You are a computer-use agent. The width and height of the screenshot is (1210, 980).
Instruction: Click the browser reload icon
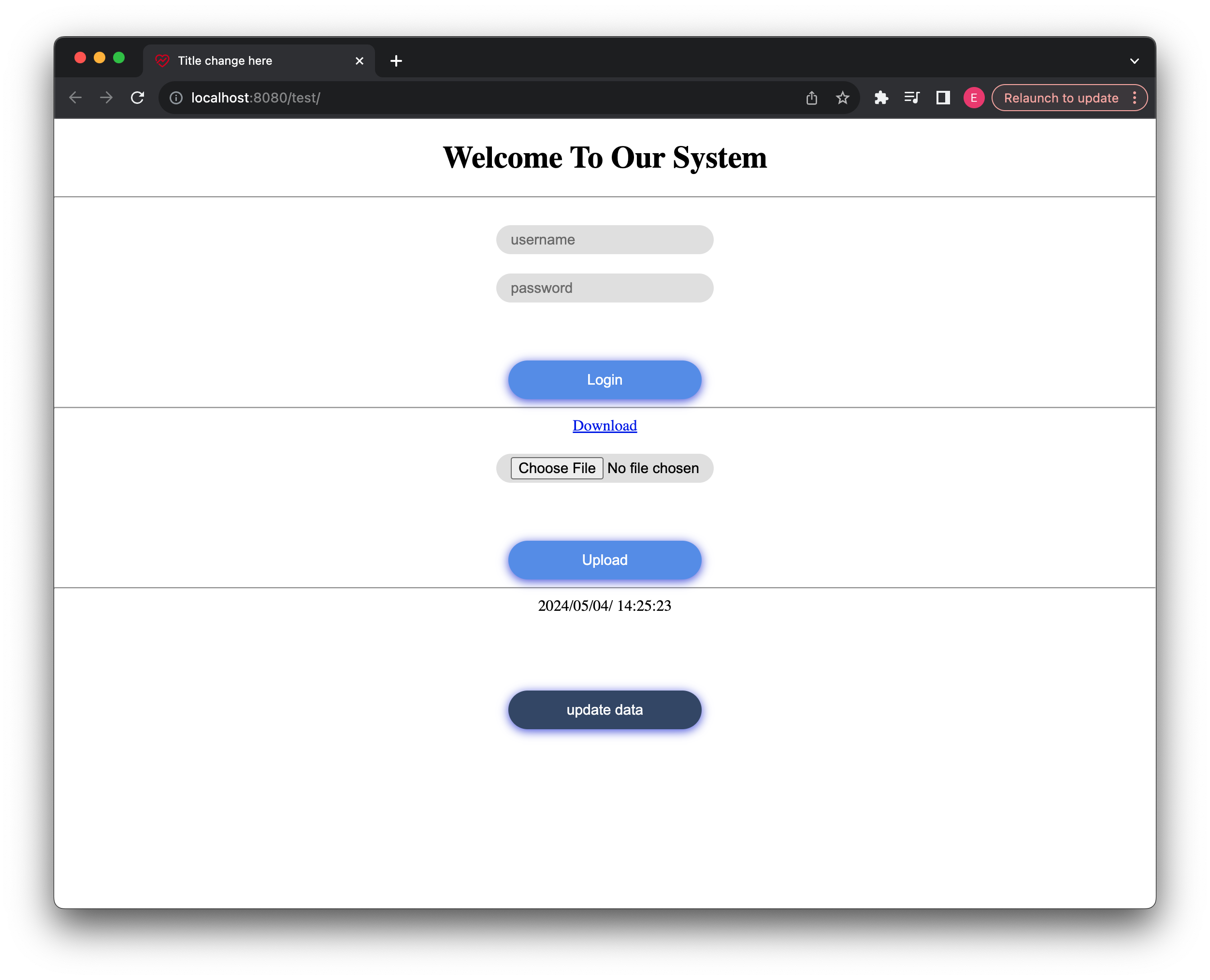pyautogui.click(x=137, y=98)
